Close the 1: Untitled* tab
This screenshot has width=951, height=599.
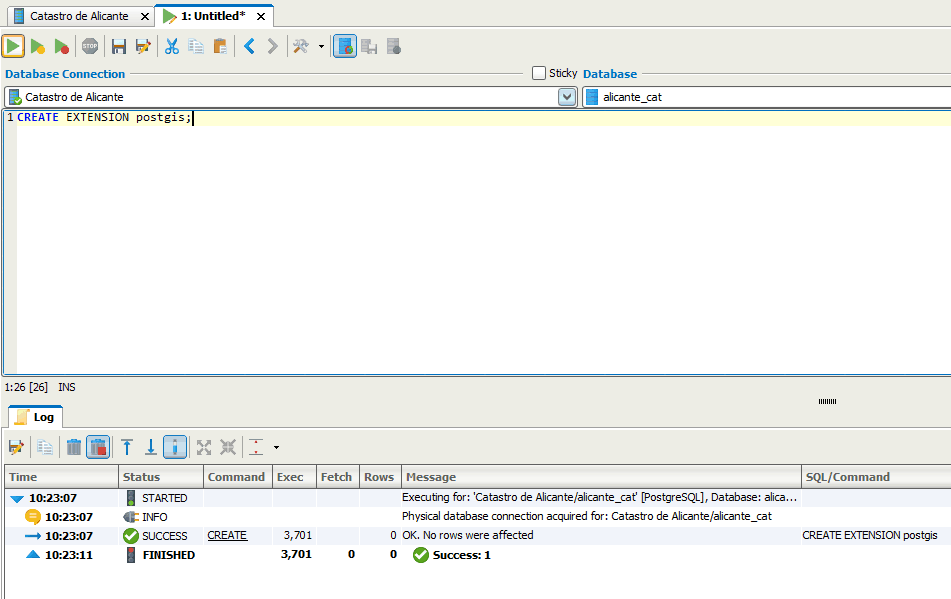261,16
